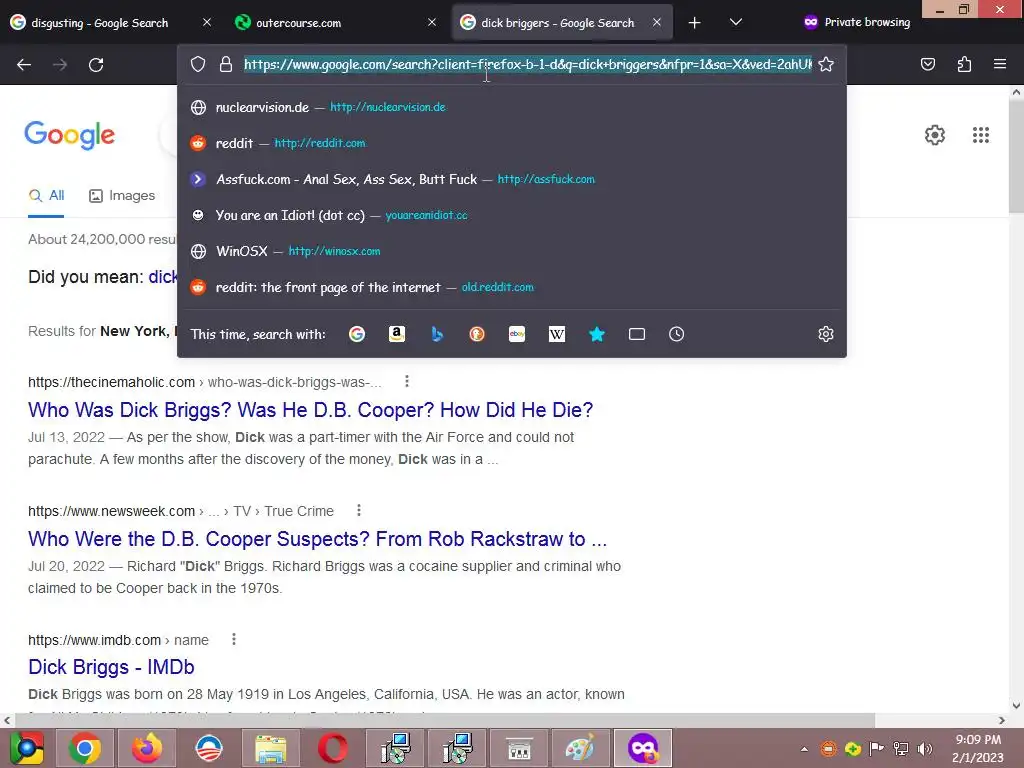Open Google apps grid
This screenshot has width=1024, height=768.
tap(981, 135)
